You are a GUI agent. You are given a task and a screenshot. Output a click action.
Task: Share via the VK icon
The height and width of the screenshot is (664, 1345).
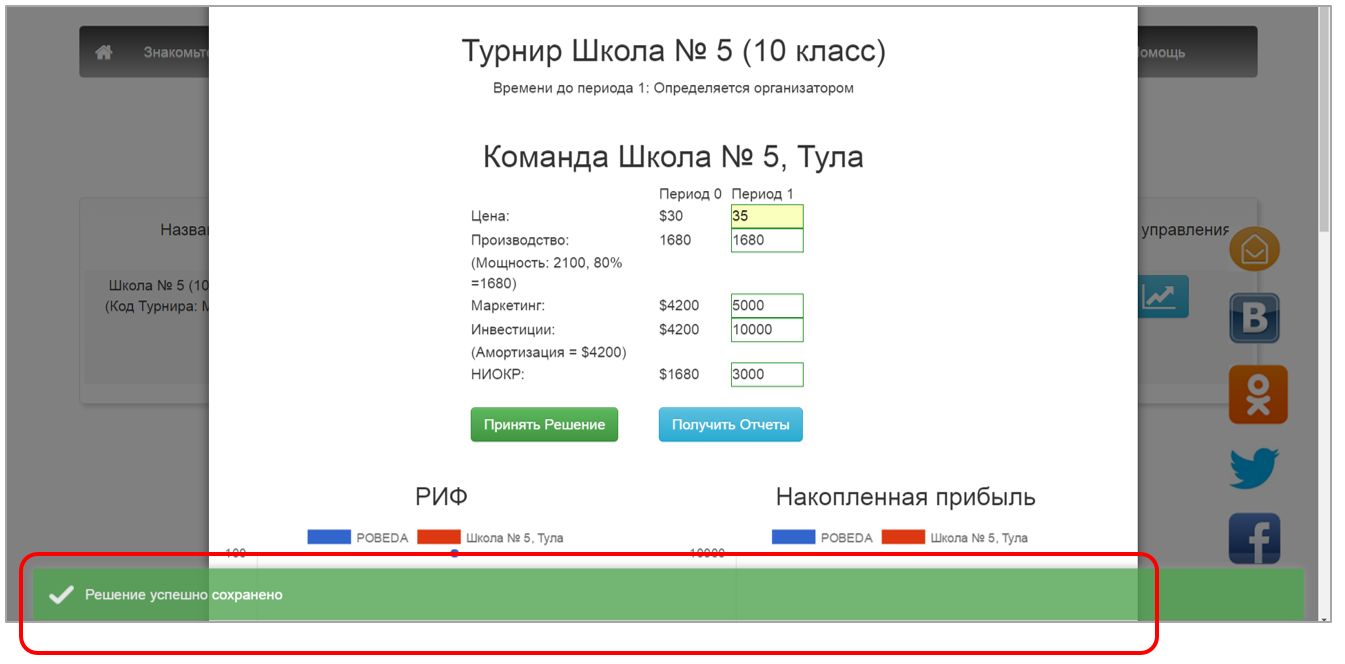click(x=1256, y=318)
